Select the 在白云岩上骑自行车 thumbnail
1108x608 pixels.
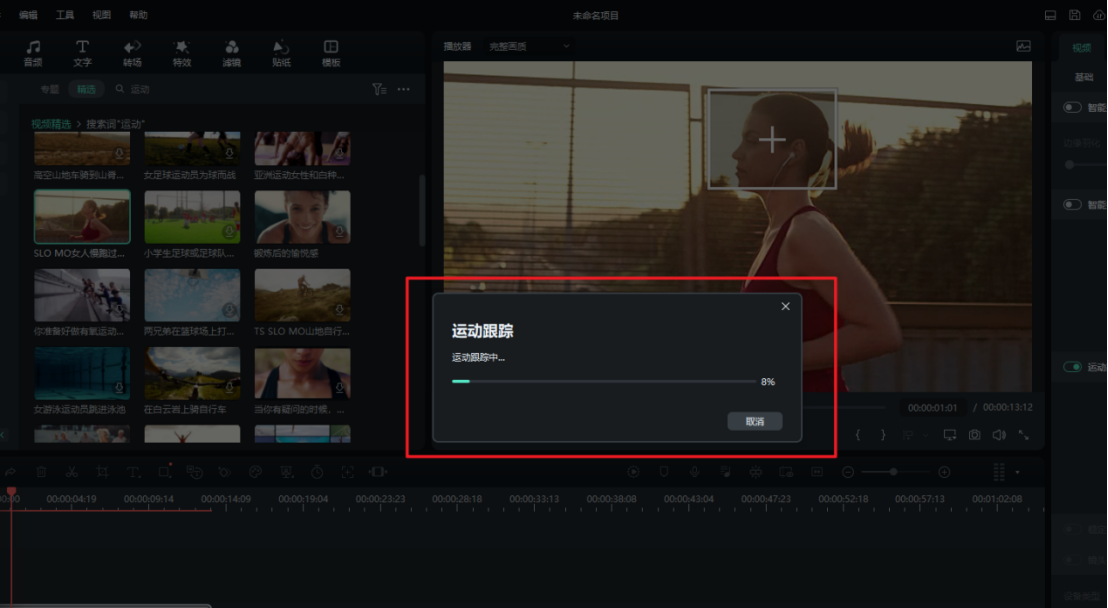coord(192,373)
